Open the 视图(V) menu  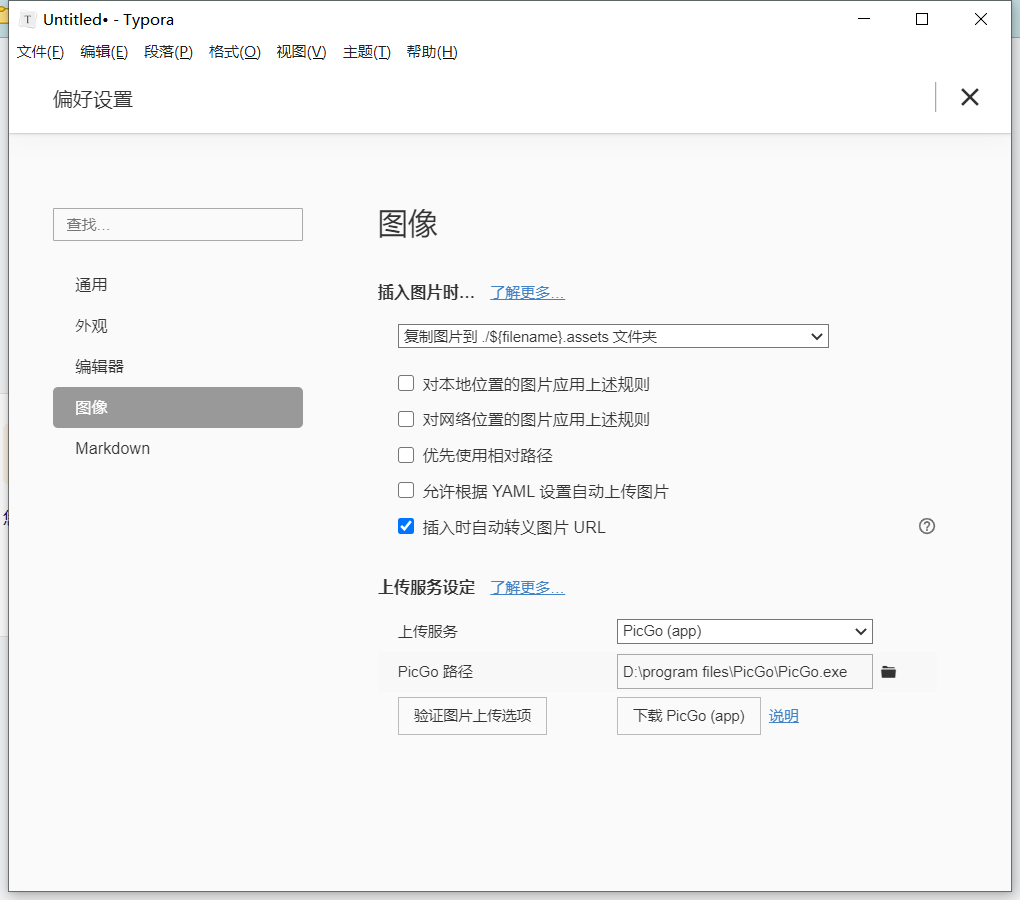click(x=301, y=52)
